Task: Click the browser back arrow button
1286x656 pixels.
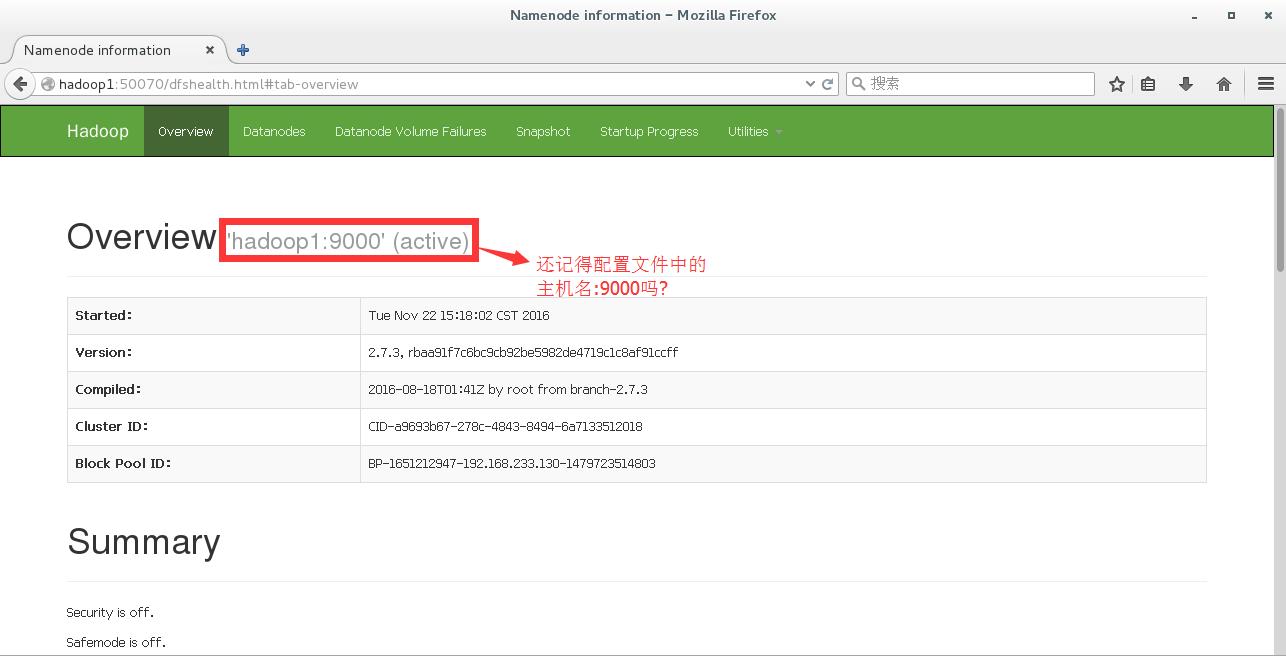Action: 20,84
